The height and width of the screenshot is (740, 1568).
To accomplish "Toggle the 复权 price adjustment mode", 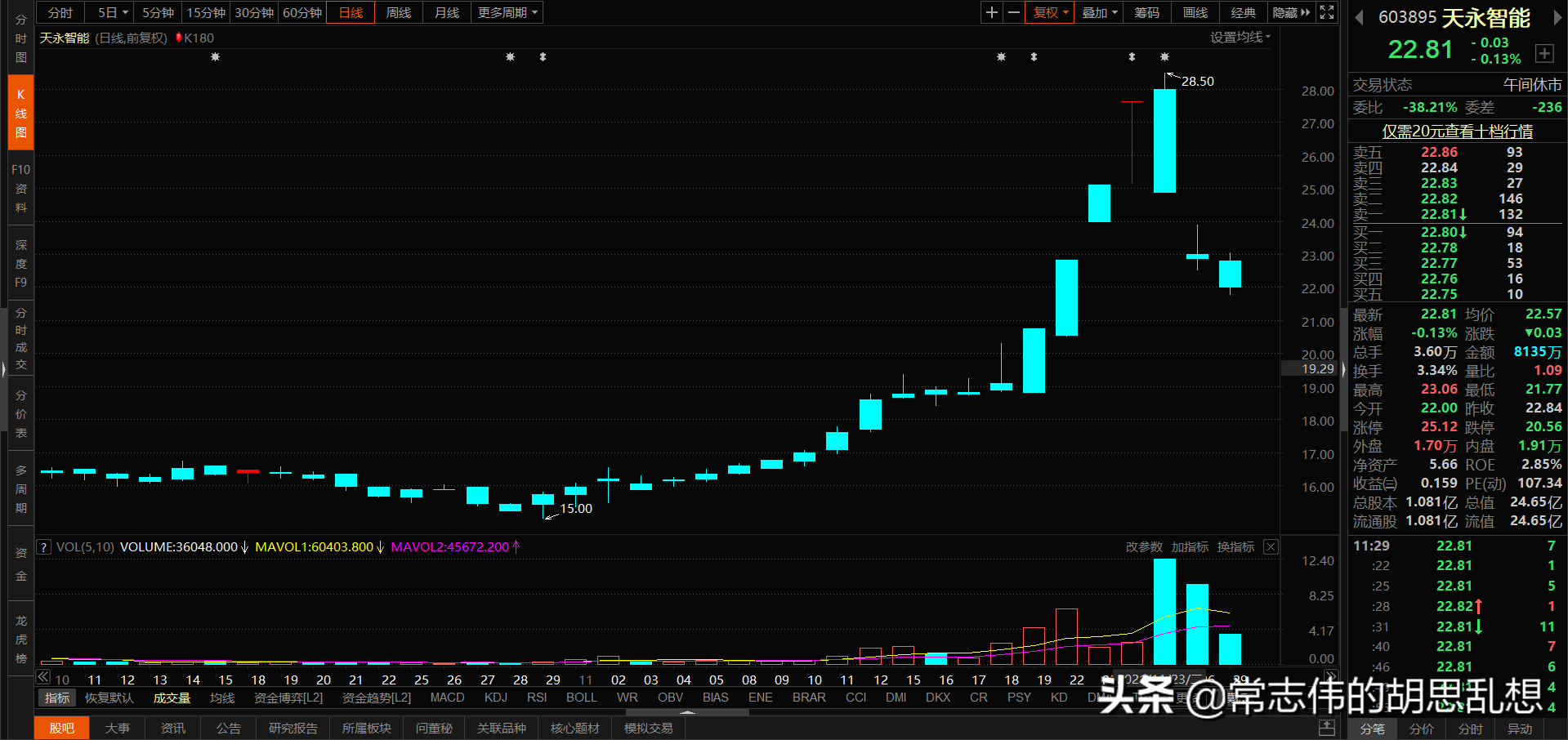I will pyautogui.click(x=1048, y=12).
